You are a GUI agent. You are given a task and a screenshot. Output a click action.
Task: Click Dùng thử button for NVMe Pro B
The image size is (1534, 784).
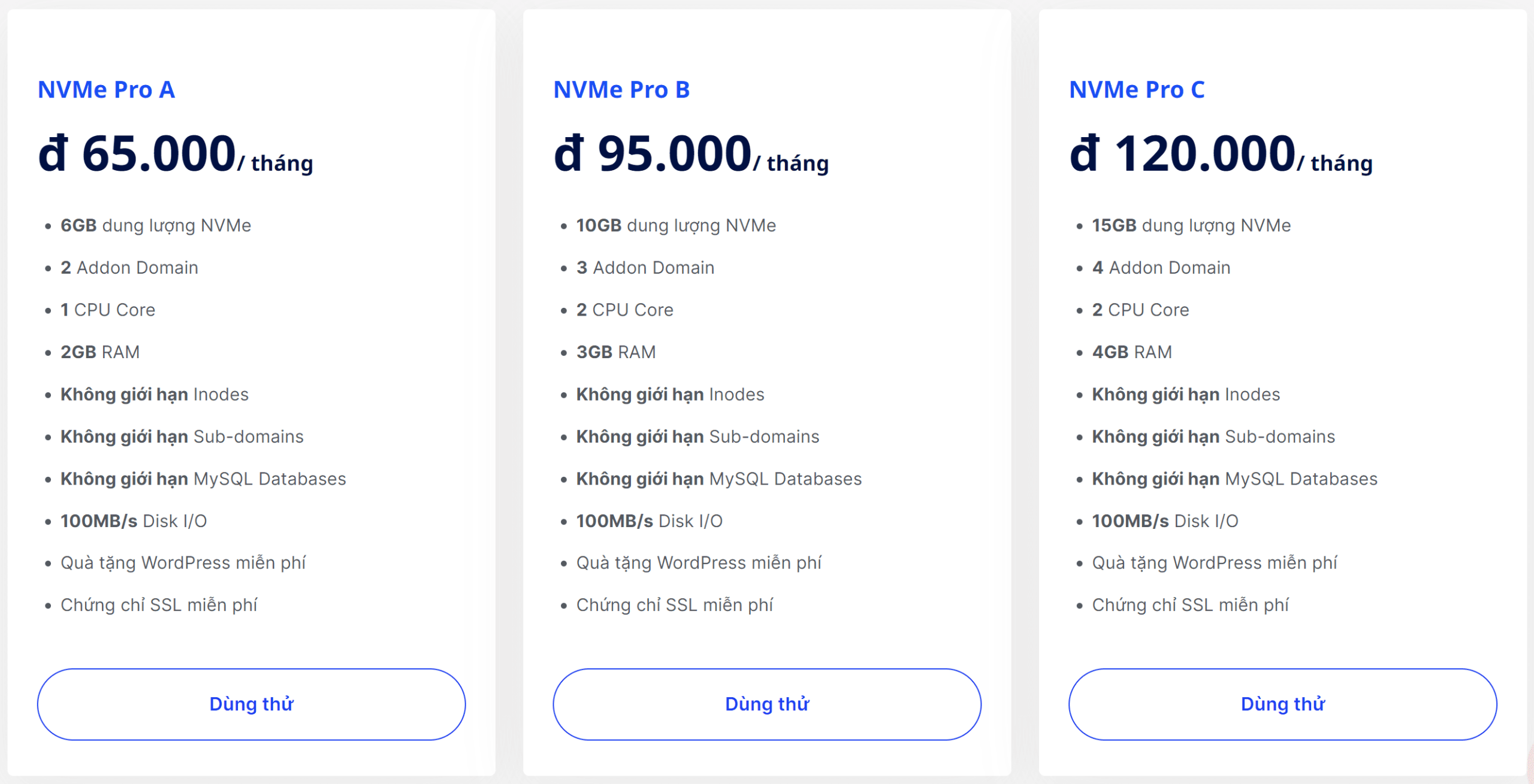(x=766, y=704)
